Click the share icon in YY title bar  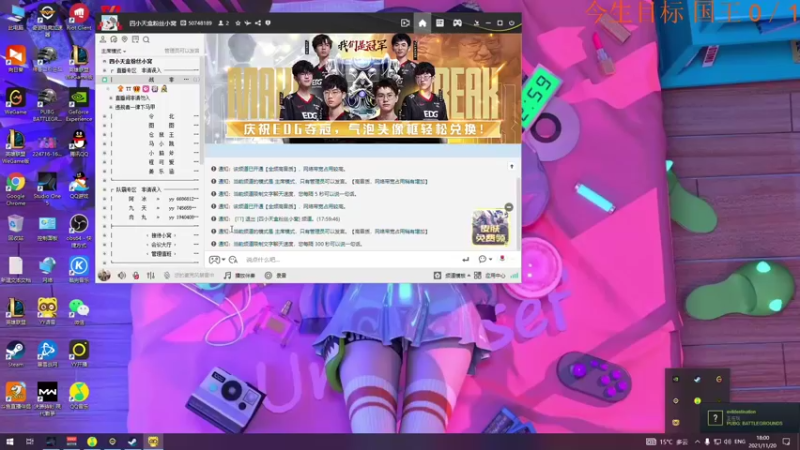tap(258, 23)
